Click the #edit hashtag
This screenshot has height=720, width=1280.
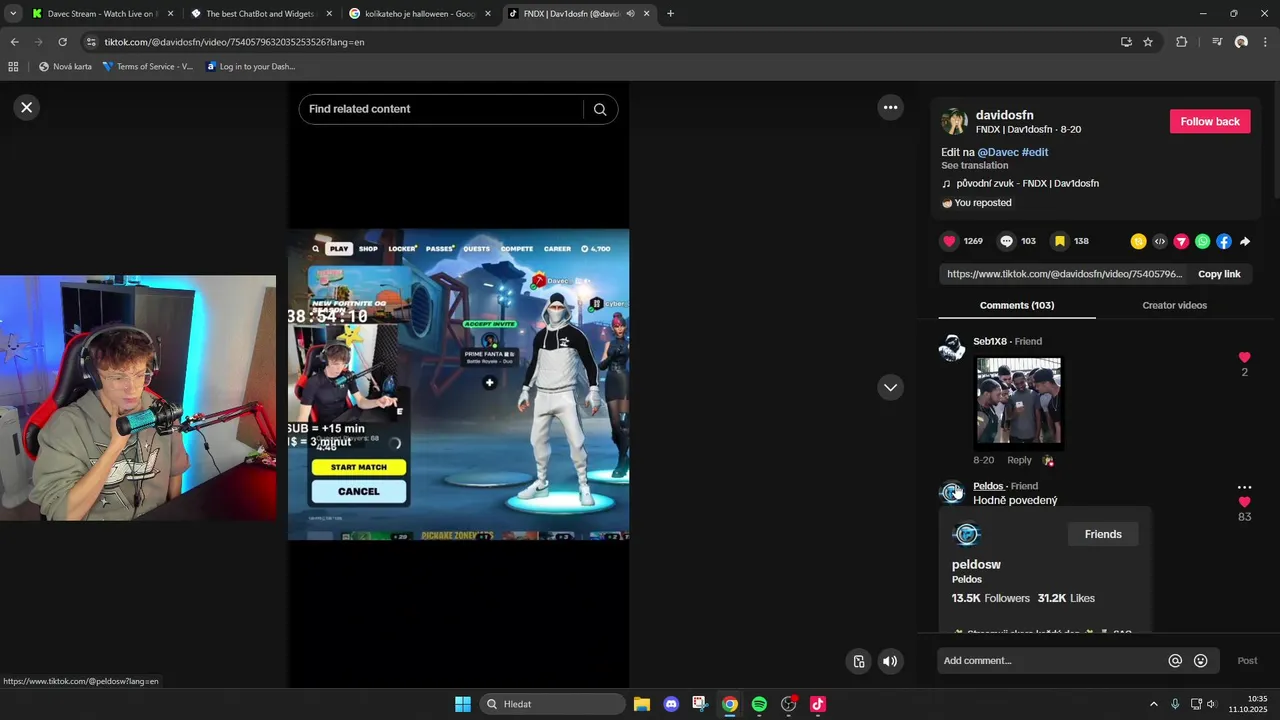pos(1035,152)
